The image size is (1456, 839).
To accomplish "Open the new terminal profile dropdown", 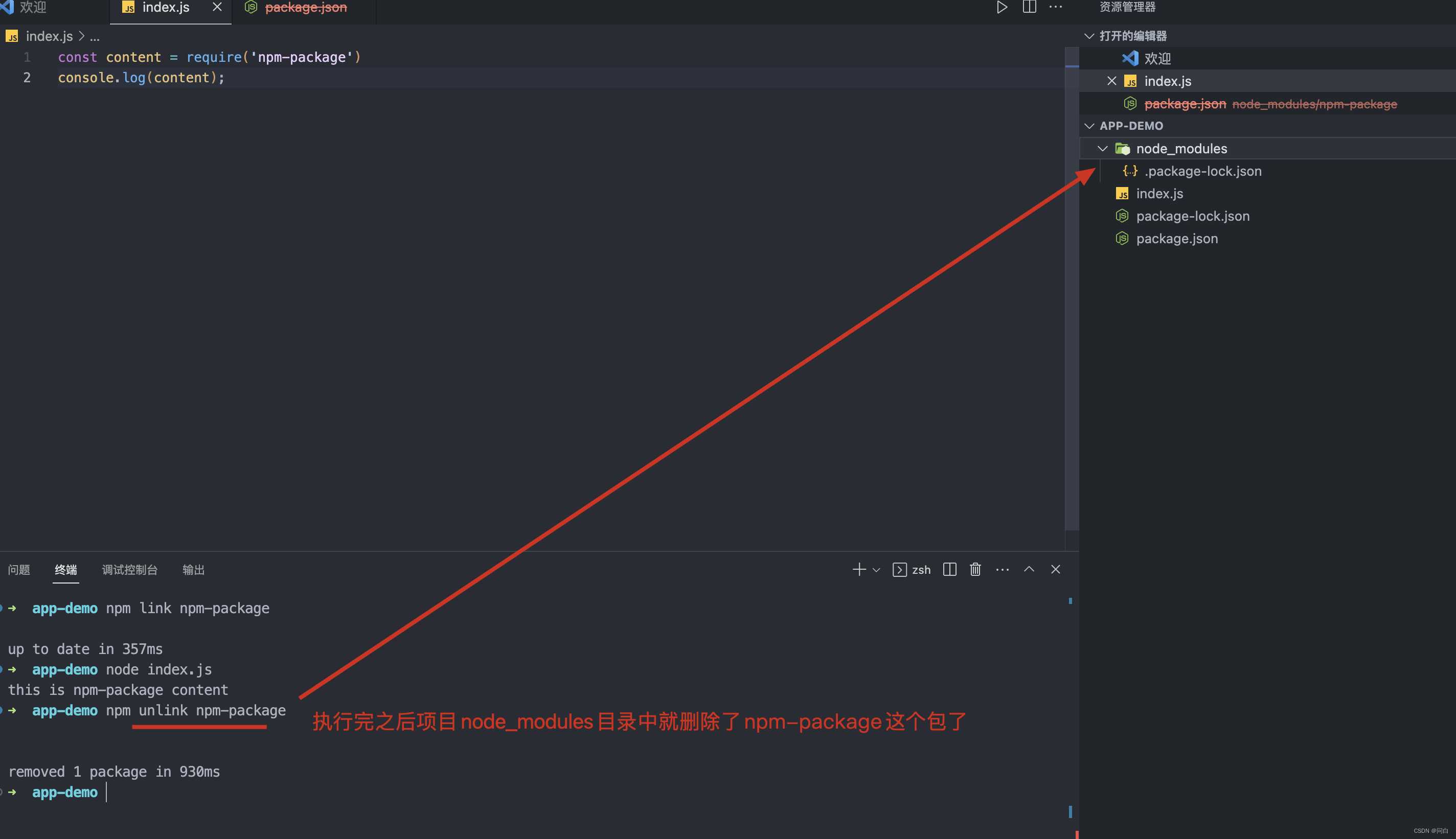I will [876, 570].
